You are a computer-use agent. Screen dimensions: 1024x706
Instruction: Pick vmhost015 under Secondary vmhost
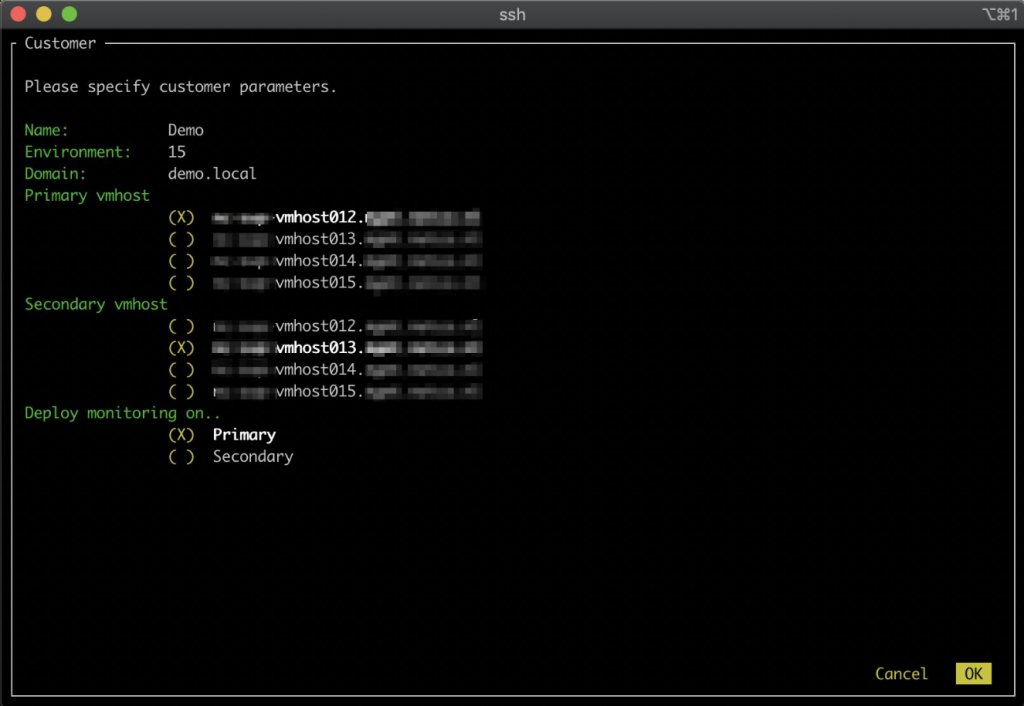[181, 391]
